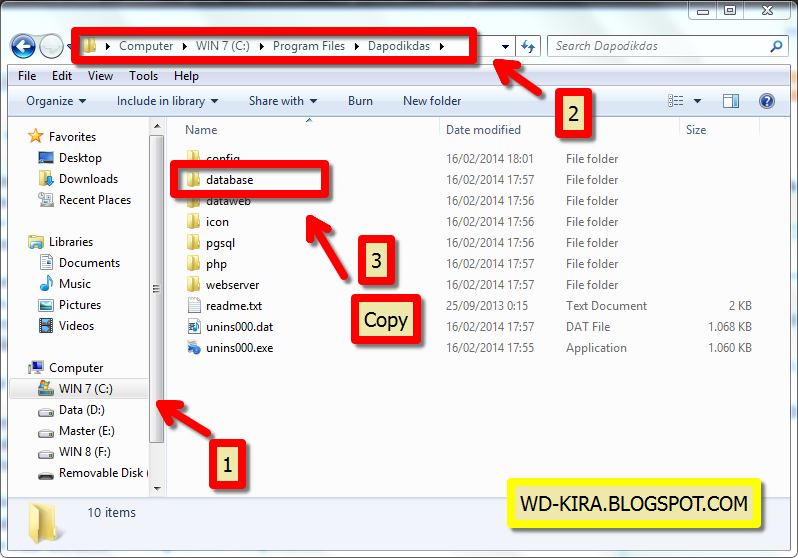Image resolution: width=798 pixels, height=558 pixels.
Task: Click the Pictures library icon
Action: [46, 304]
